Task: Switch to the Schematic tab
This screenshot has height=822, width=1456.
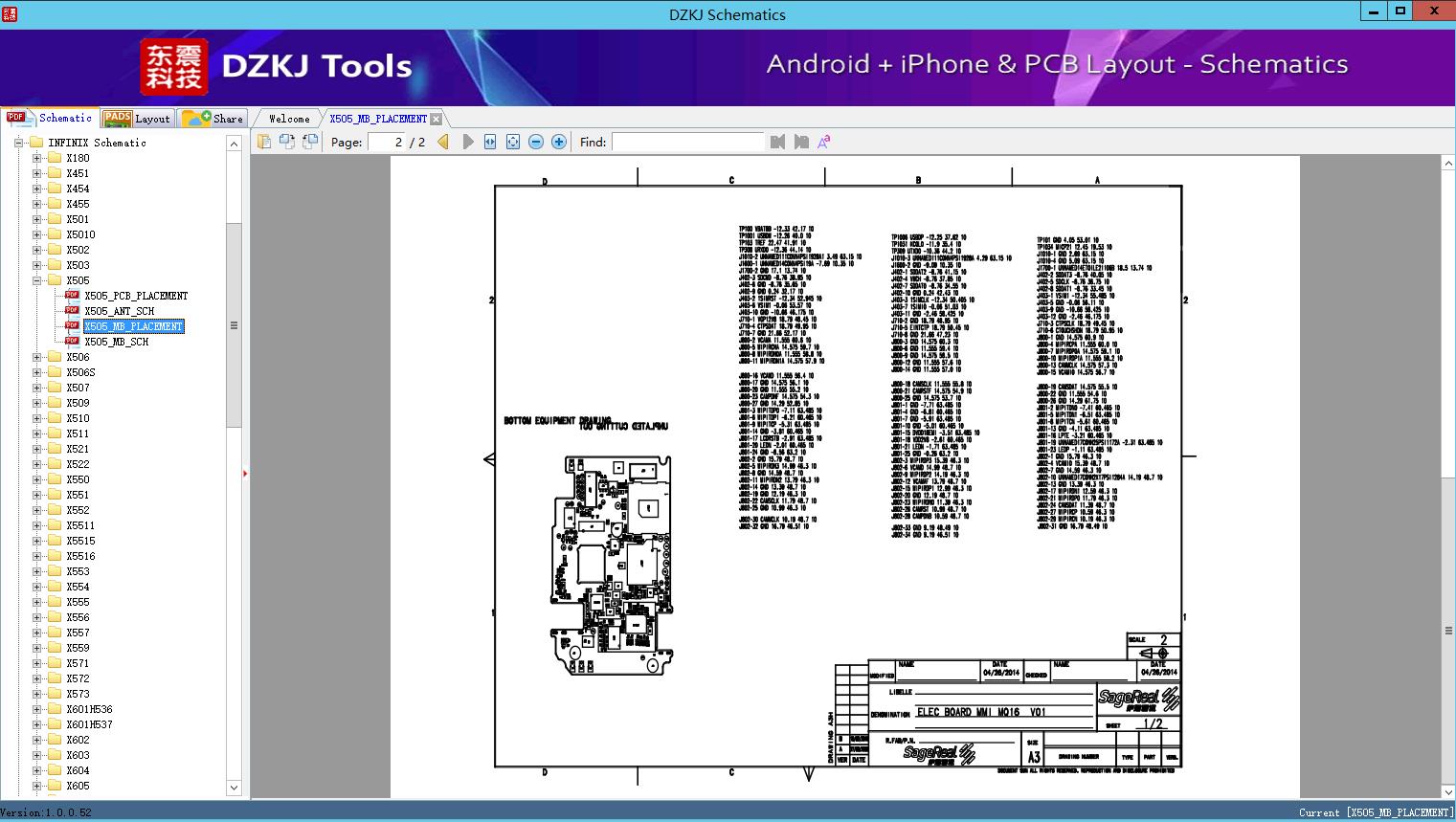Action: (50, 118)
